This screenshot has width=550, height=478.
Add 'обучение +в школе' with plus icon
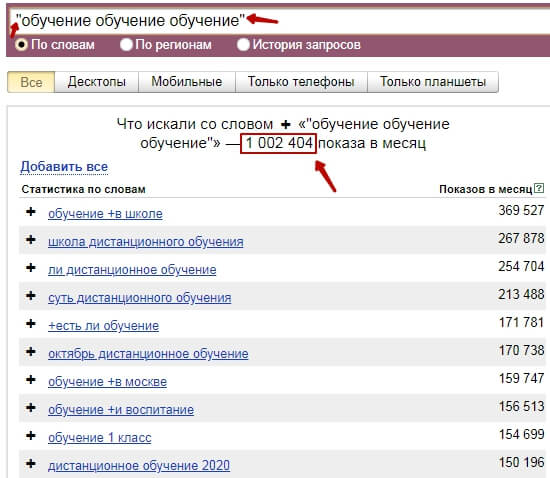(31, 211)
